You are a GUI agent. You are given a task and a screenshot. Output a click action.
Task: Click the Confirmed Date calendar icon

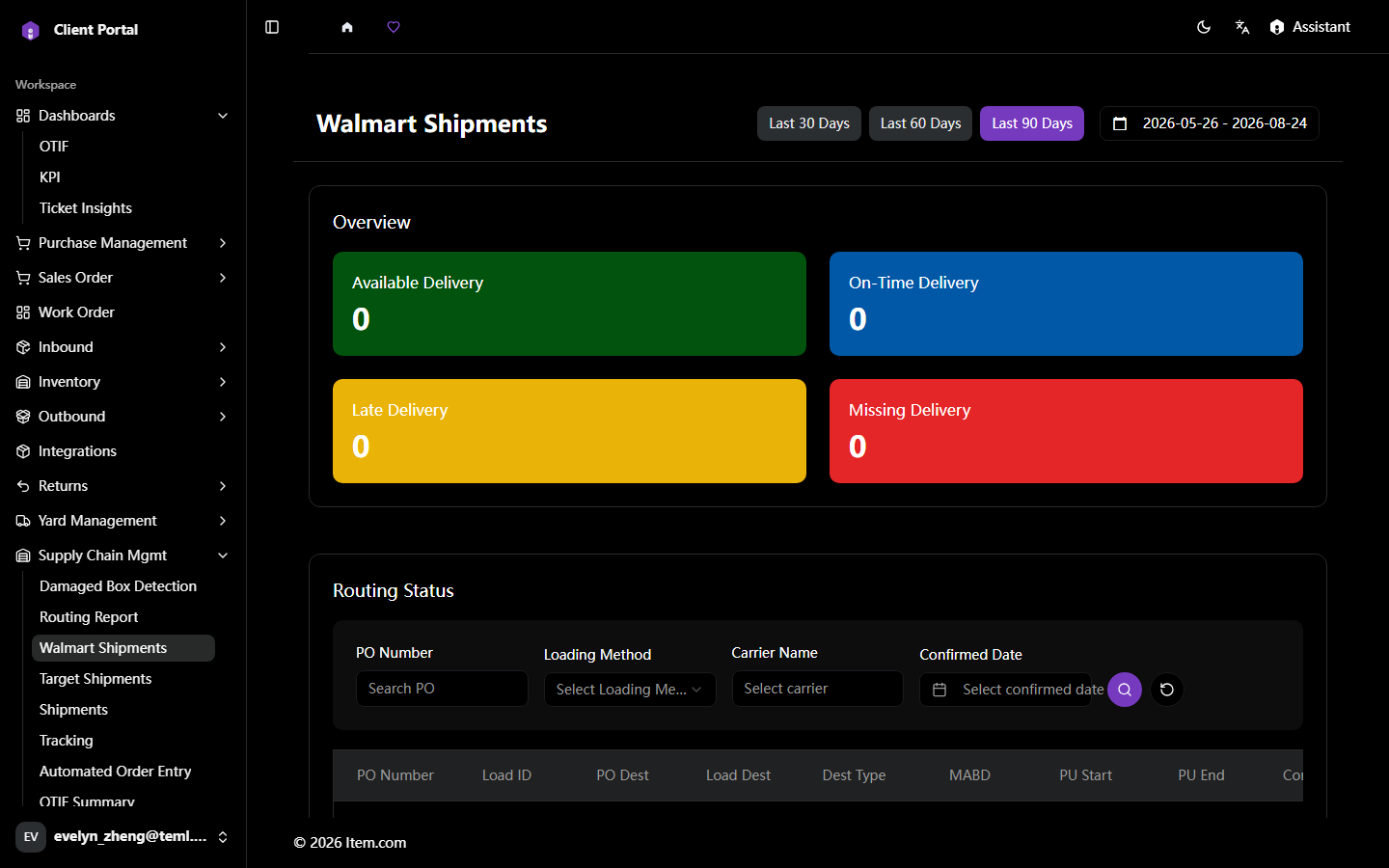pyautogui.click(x=940, y=690)
